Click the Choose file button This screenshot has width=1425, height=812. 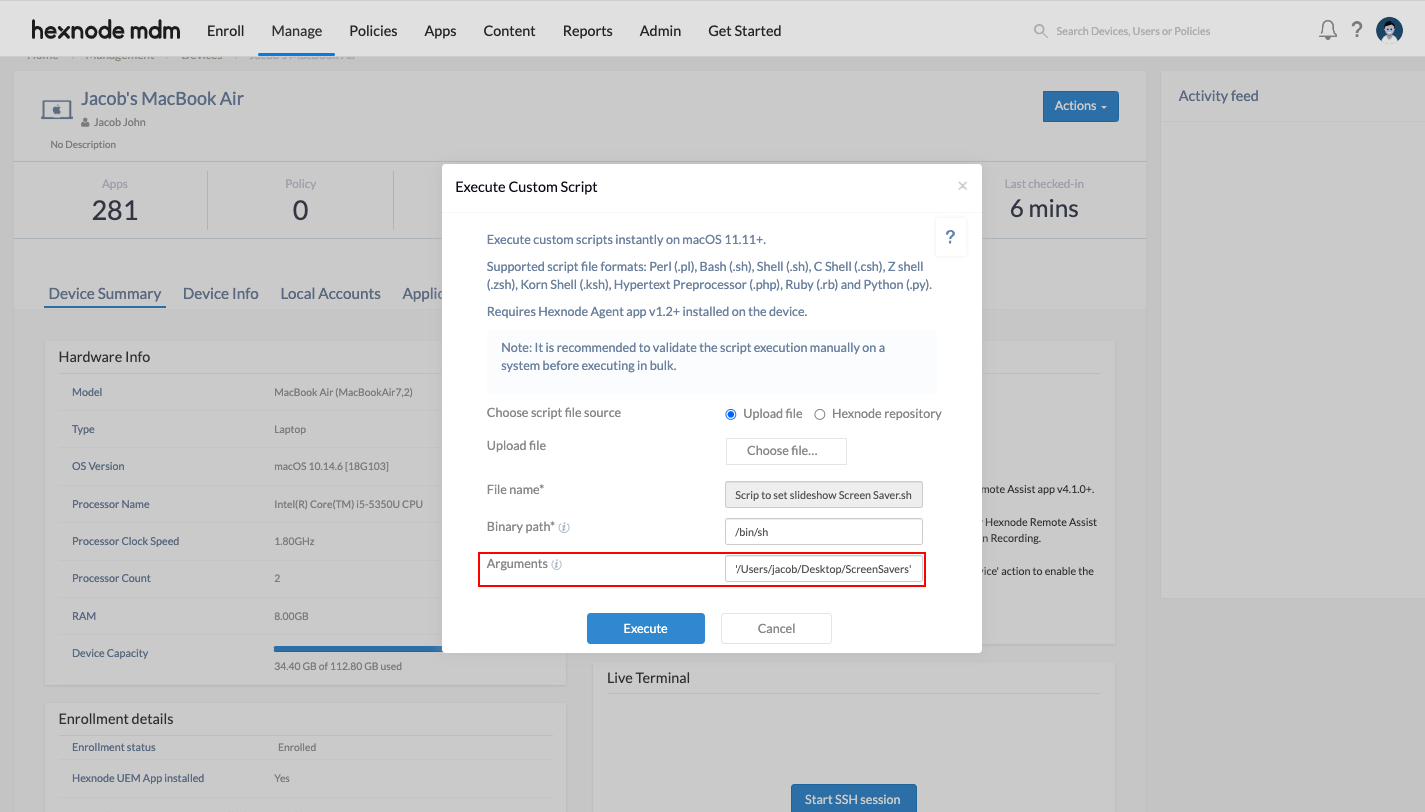(786, 451)
